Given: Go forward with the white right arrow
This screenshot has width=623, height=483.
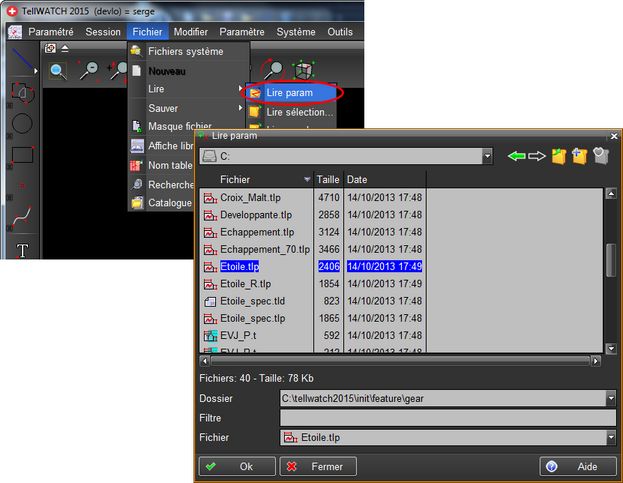Looking at the screenshot, I should (x=537, y=156).
